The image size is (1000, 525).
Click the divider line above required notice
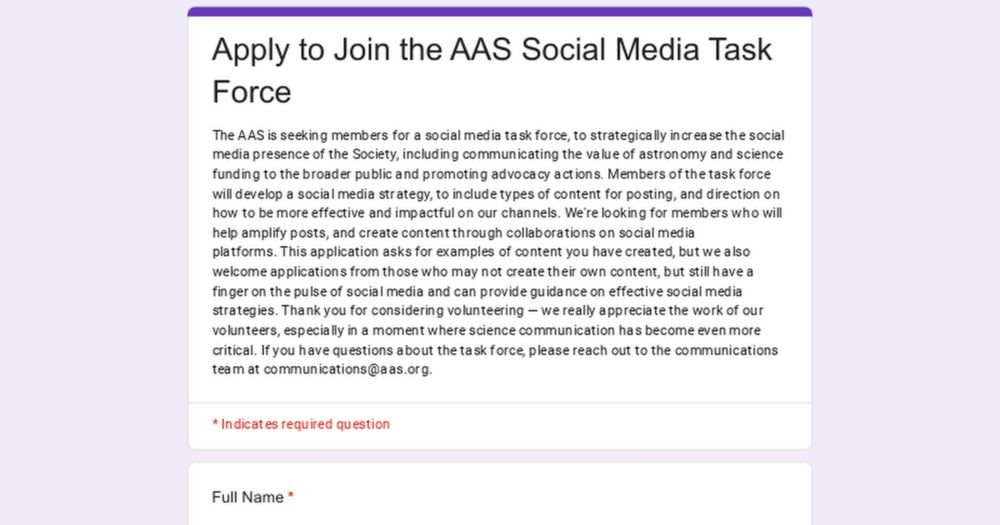coord(500,403)
